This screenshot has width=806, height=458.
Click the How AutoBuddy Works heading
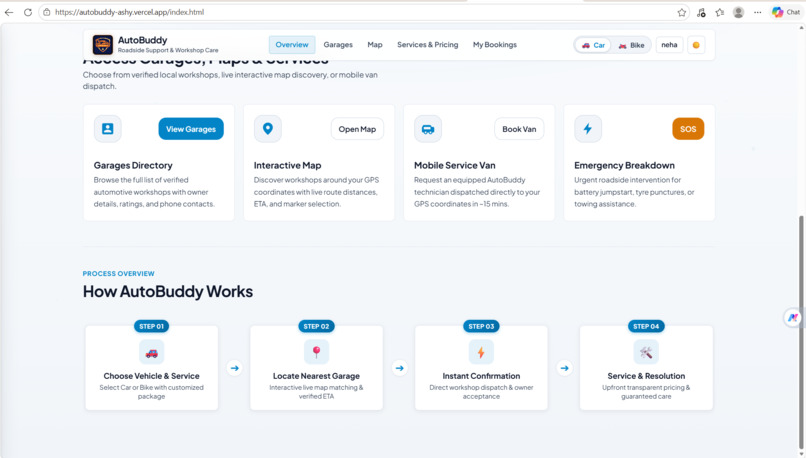coord(168,292)
